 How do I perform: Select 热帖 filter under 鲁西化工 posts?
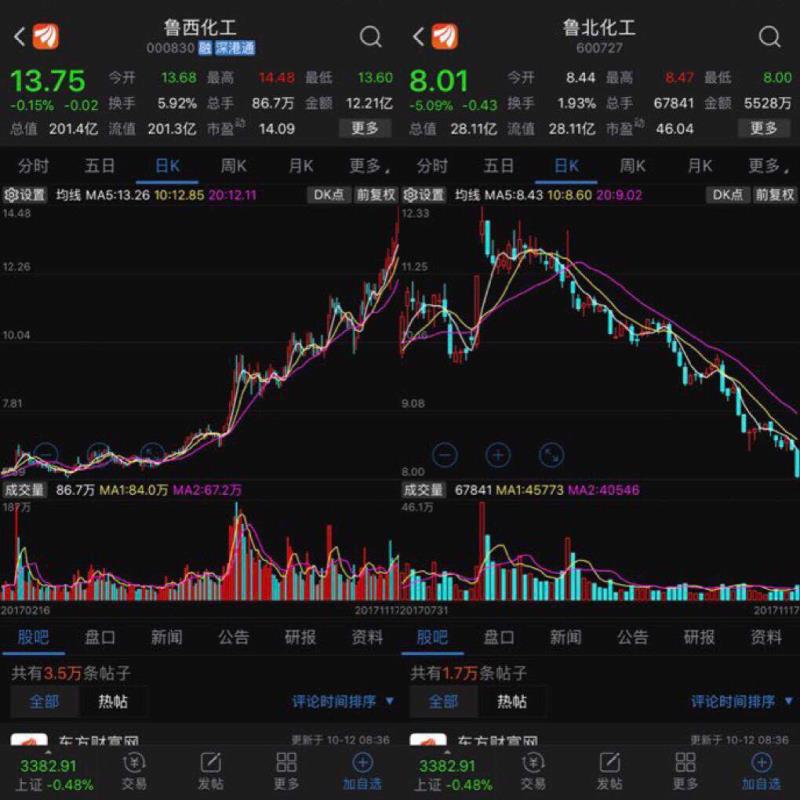tap(113, 701)
